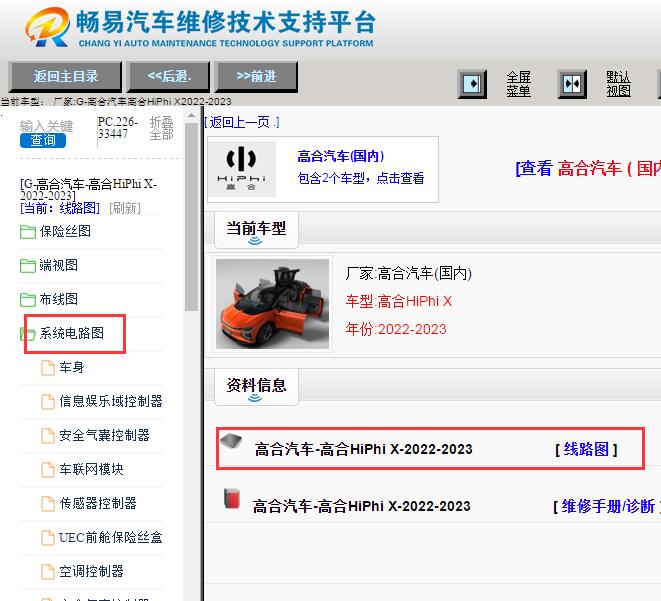The width and height of the screenshot is (661, 601).
Task: Click the PC.226-33447 code text
Action: coord(118,128)
